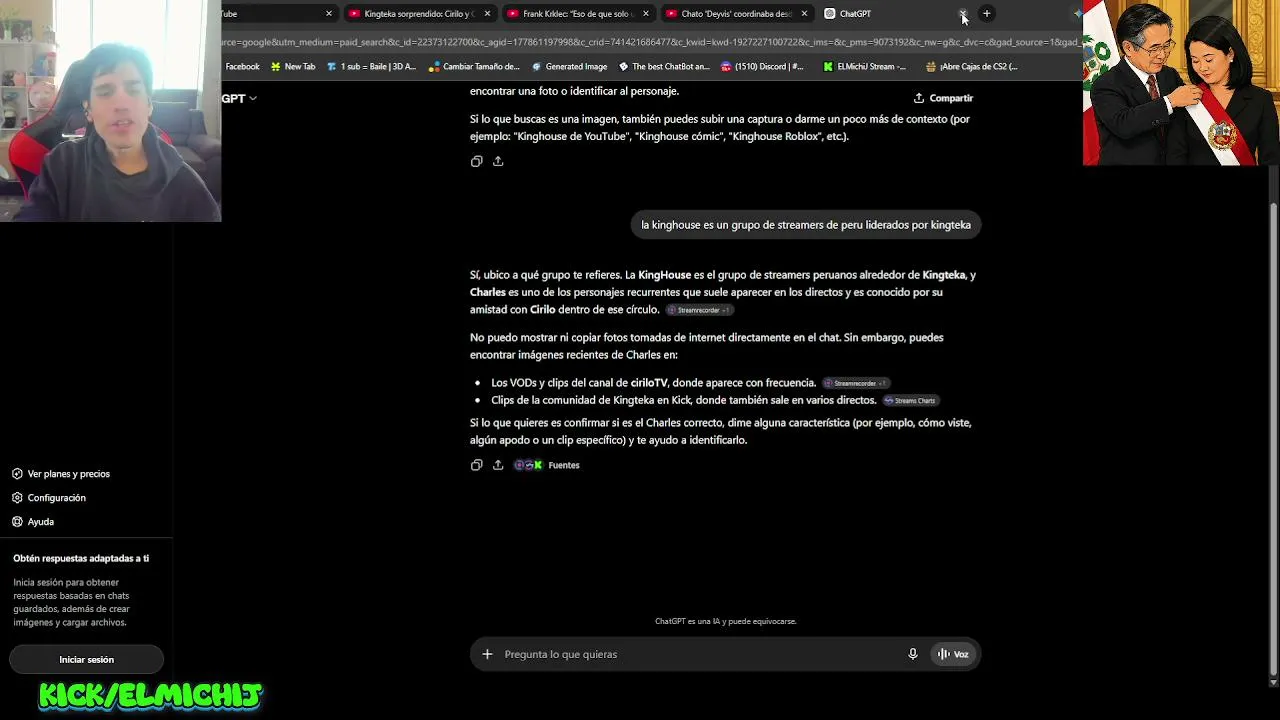Open the Fuentes sources list

click(547, 465)
